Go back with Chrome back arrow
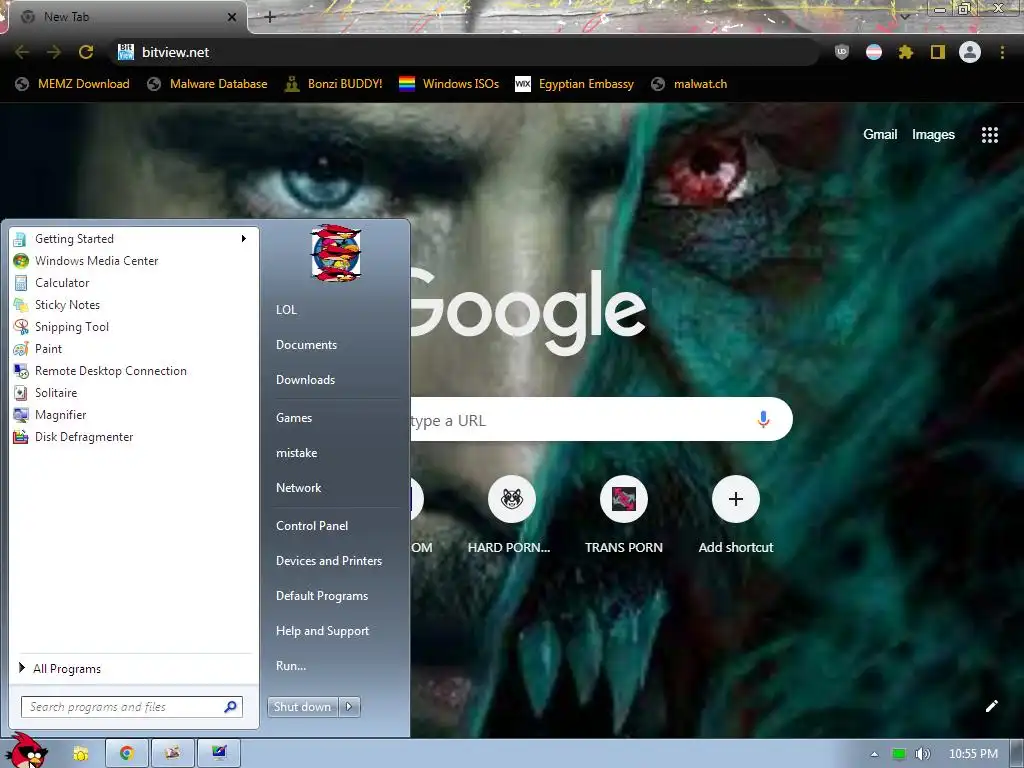This screenshot has width=1024, height=768. click(x=22, y=52)
